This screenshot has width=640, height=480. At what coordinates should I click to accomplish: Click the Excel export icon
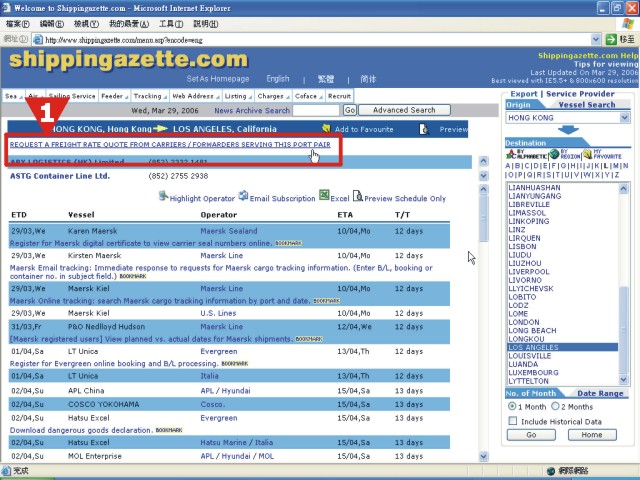(324, 196)
